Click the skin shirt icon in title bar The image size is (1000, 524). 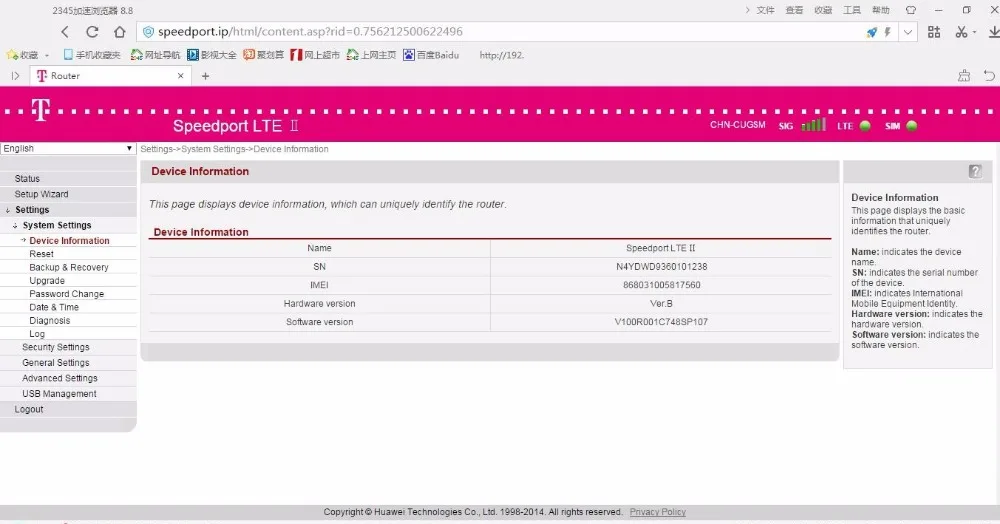point(911,10)
